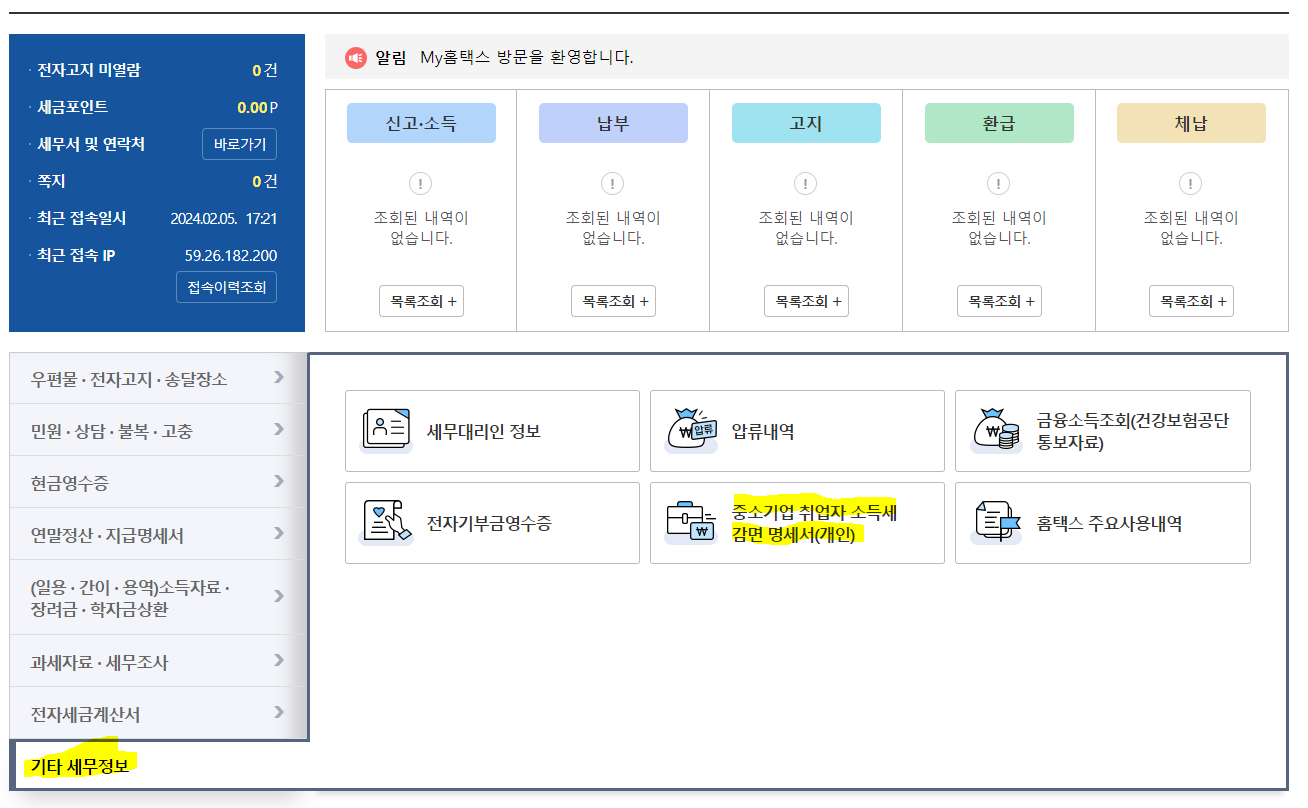This screenshot has width=1308, height=808.
Task: Click the exclamation icon under 납부
Action: (x=613, y=184)
